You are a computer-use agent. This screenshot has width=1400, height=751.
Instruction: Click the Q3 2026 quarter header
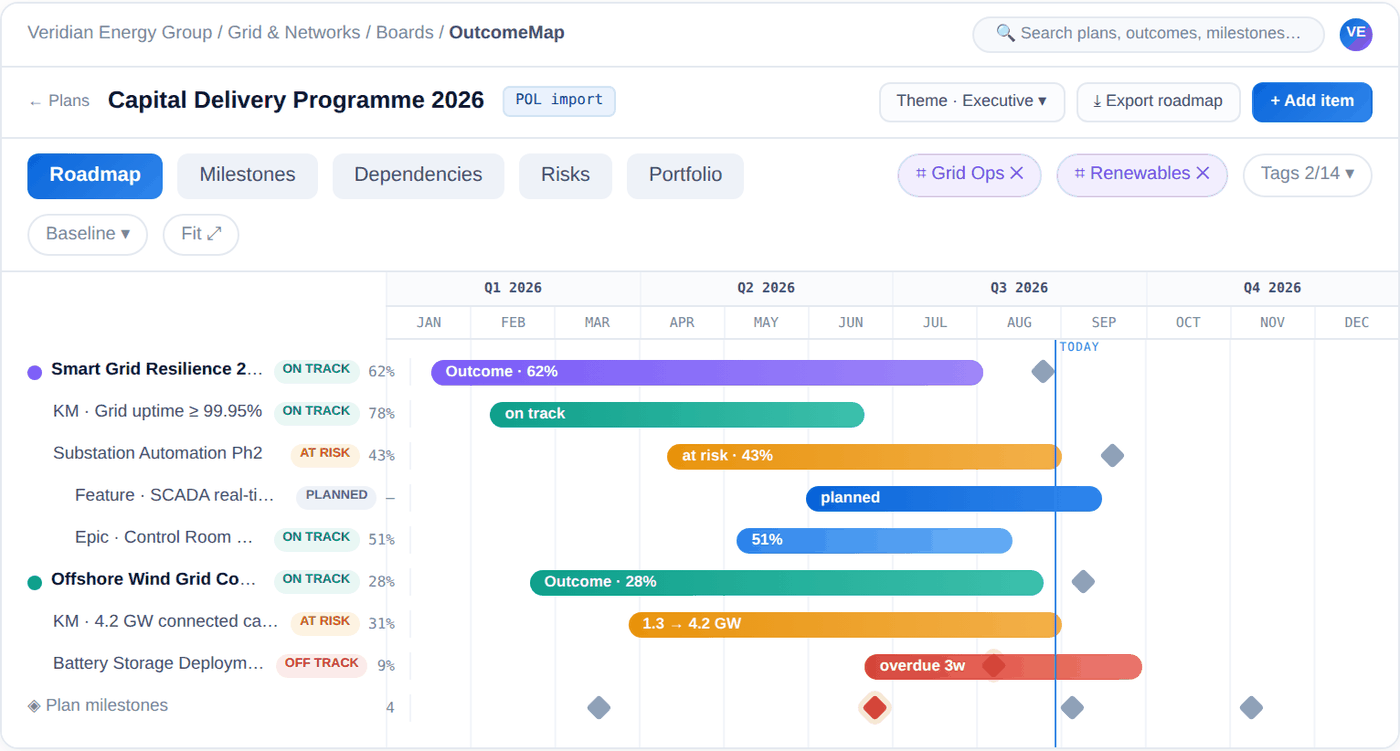point(1019,288)
